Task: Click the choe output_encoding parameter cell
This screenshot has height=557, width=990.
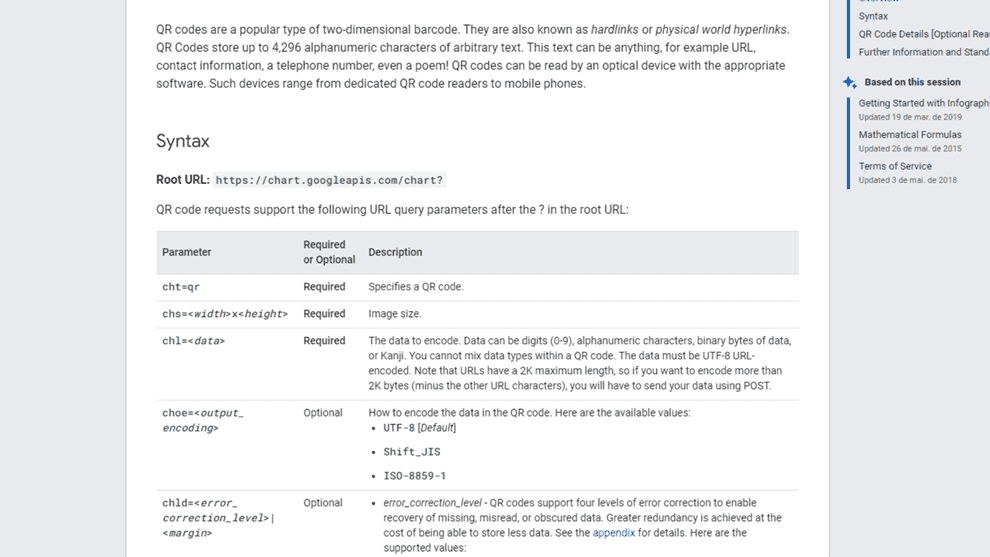Action: tap(203, 420)
